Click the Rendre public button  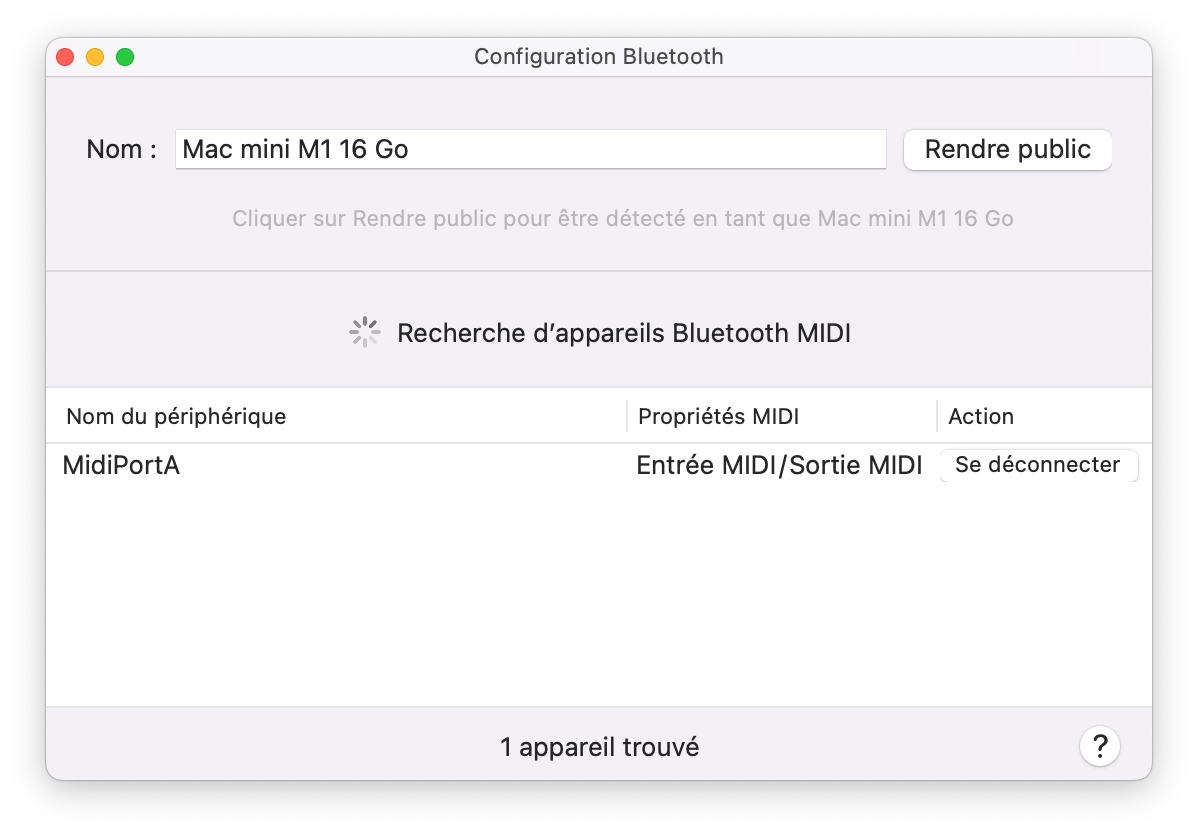pos(1007,150)
